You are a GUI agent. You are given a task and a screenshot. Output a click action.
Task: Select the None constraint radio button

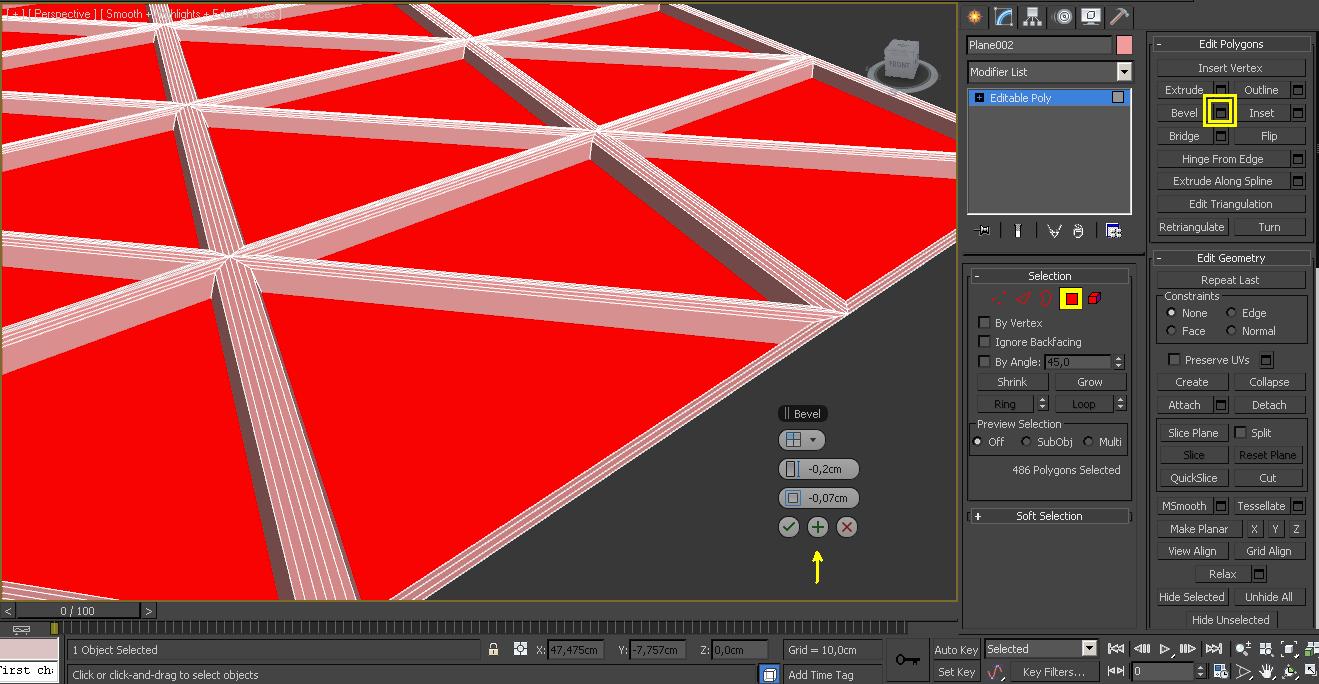1171,313
